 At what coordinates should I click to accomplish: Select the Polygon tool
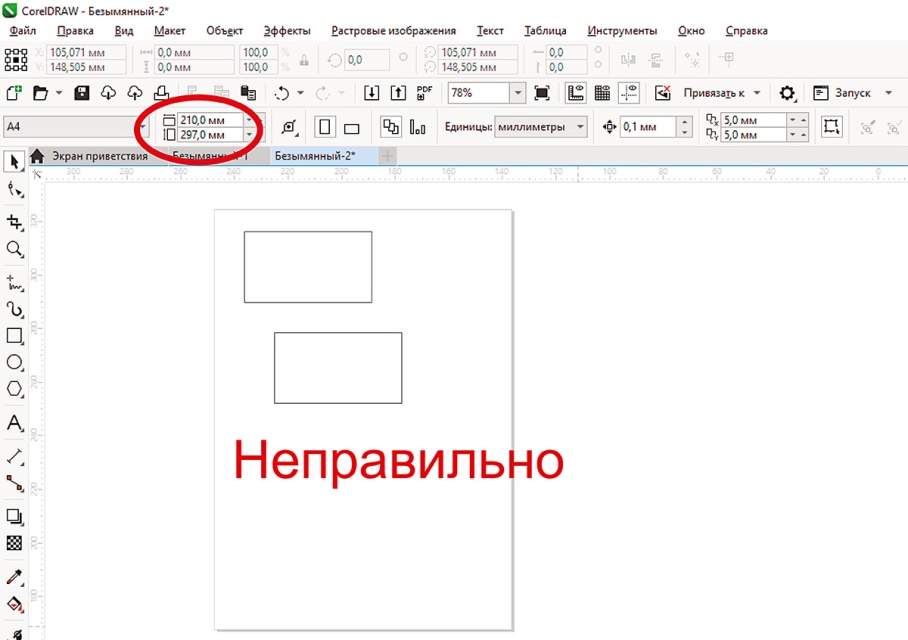point(14,389)
